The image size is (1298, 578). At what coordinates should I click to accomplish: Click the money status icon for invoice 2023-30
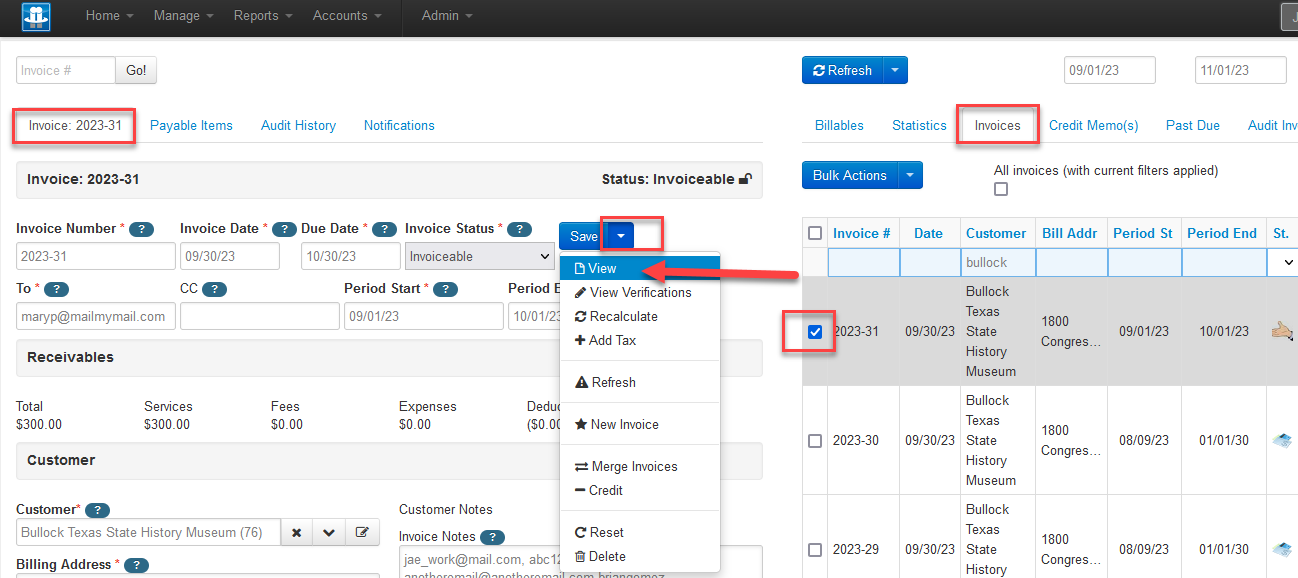click(x=1281, y=440)
